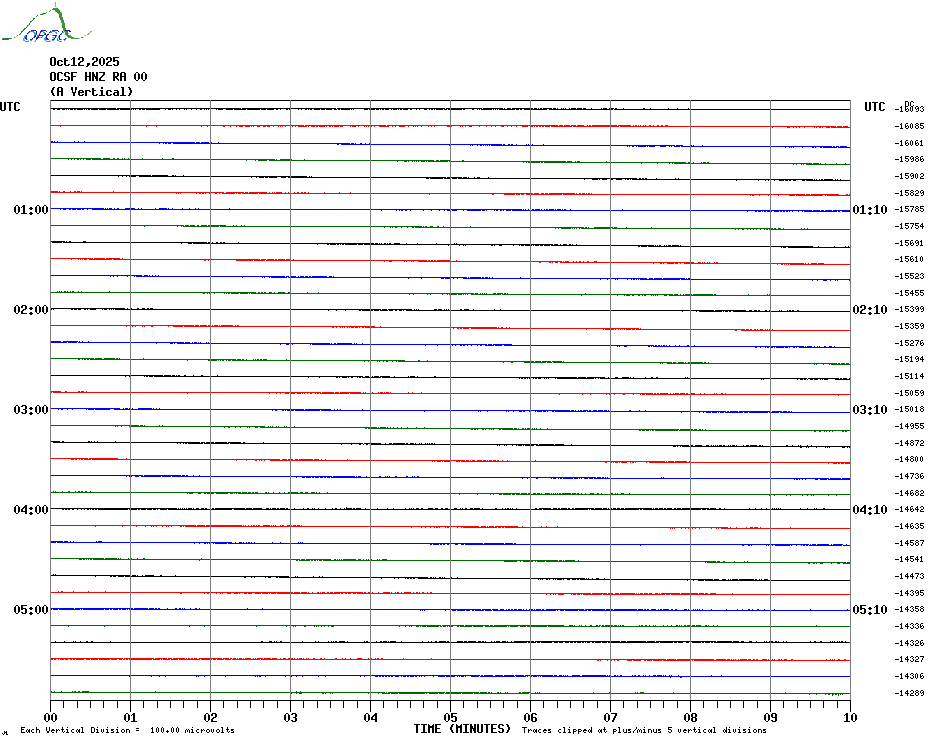Image resolution: width=930 pixels, height=744 pixels.
Task: Click minute mark 00 on bottom axis
Action: 51,717
